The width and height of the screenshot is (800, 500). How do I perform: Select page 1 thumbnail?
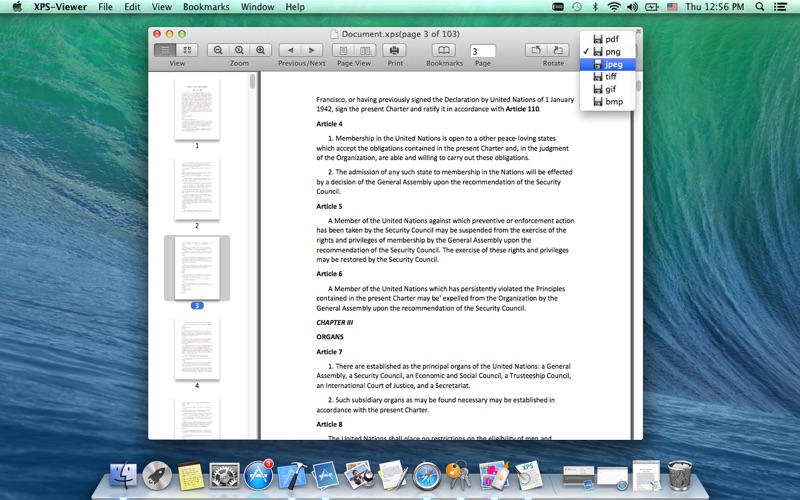(197, 109)
